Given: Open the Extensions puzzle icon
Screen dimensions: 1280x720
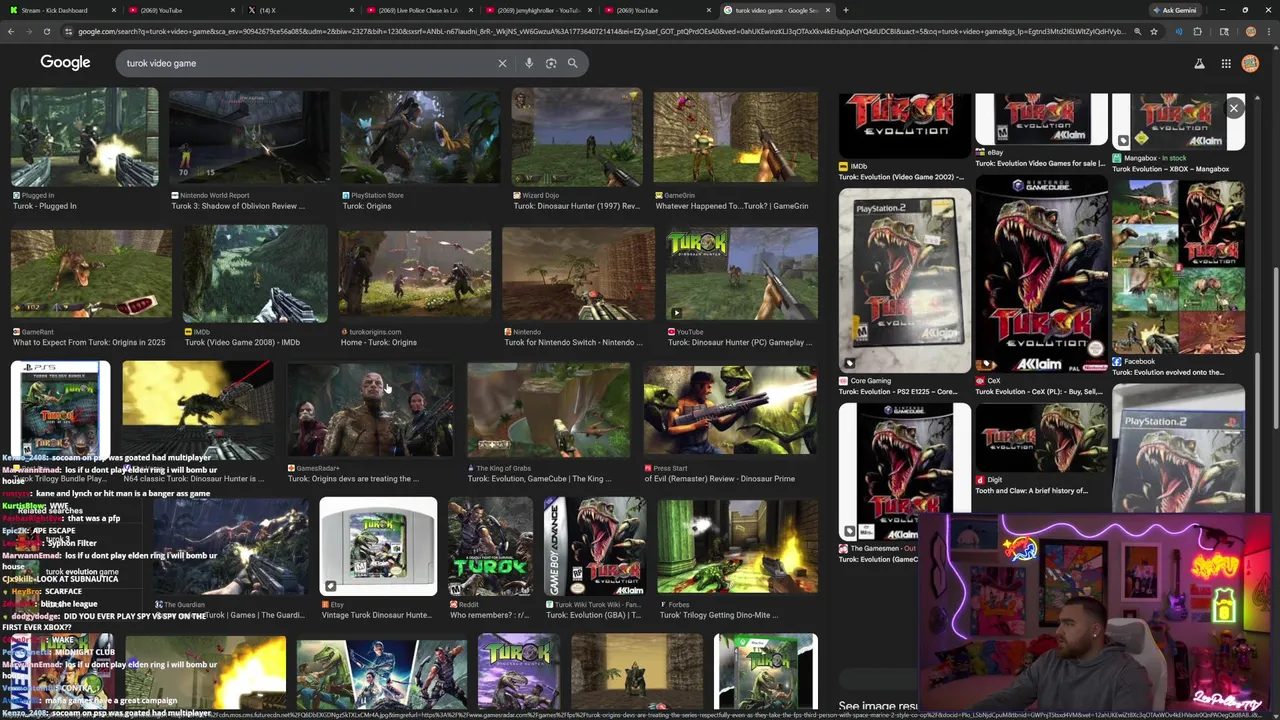Looking at the screenshot, I should pyautogui.click(x=1197, y=31).
